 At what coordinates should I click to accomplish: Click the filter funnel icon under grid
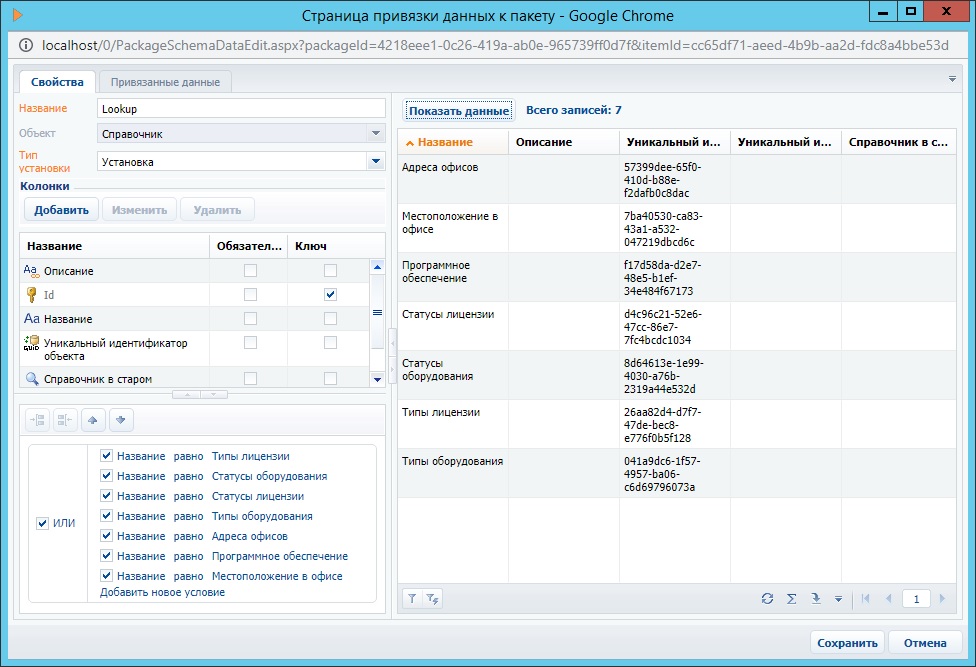click(412, 599)
